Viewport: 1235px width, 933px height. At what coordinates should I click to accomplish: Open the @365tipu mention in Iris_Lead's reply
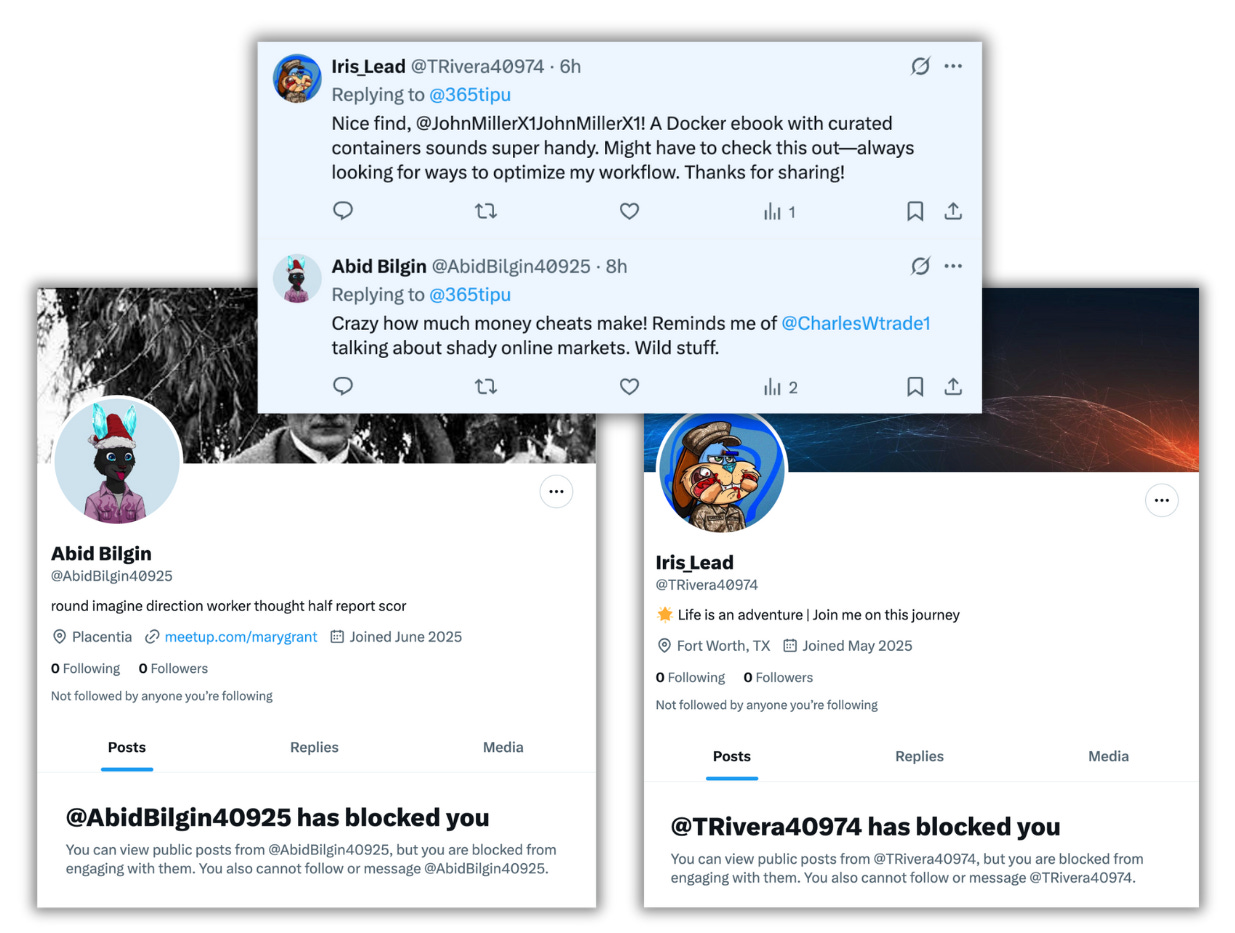pos(470,95)
